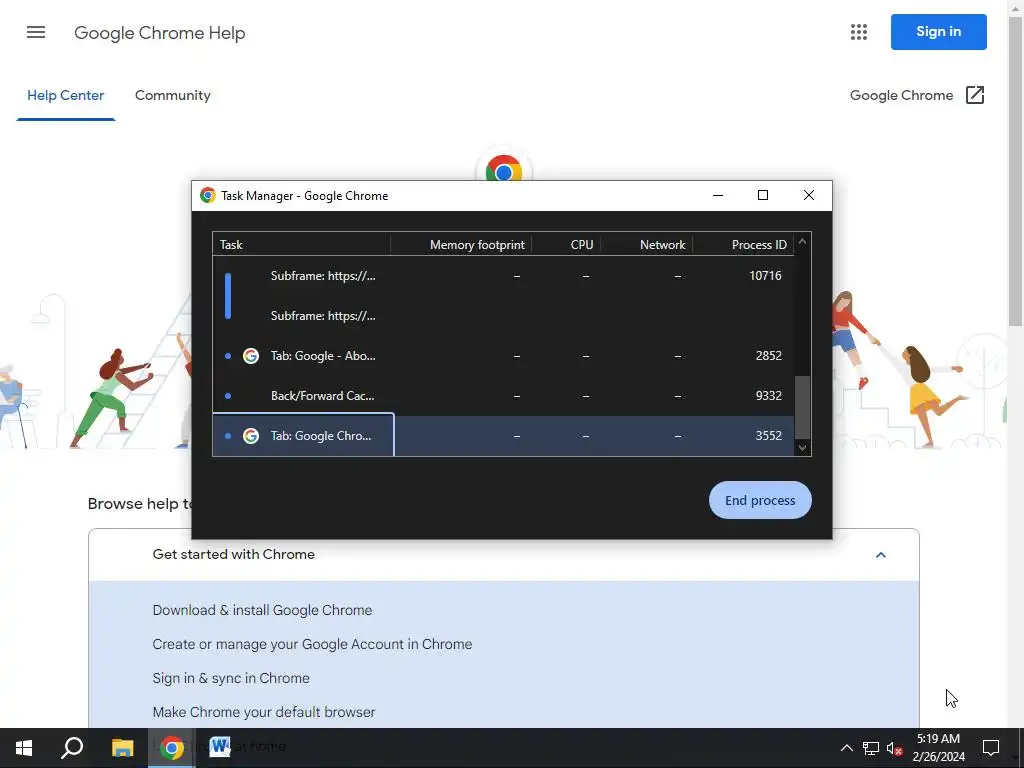Click the Task Manager scrollbar thumb
Image resolution: width=1024 pixels, height=768 pixels.
click(803, 408)
